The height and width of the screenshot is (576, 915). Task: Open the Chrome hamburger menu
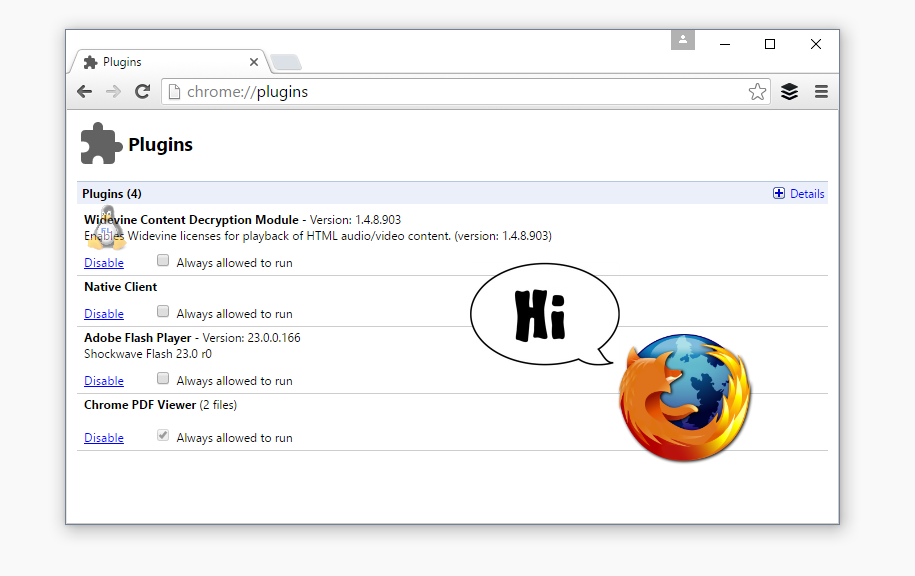click(821, 92)
